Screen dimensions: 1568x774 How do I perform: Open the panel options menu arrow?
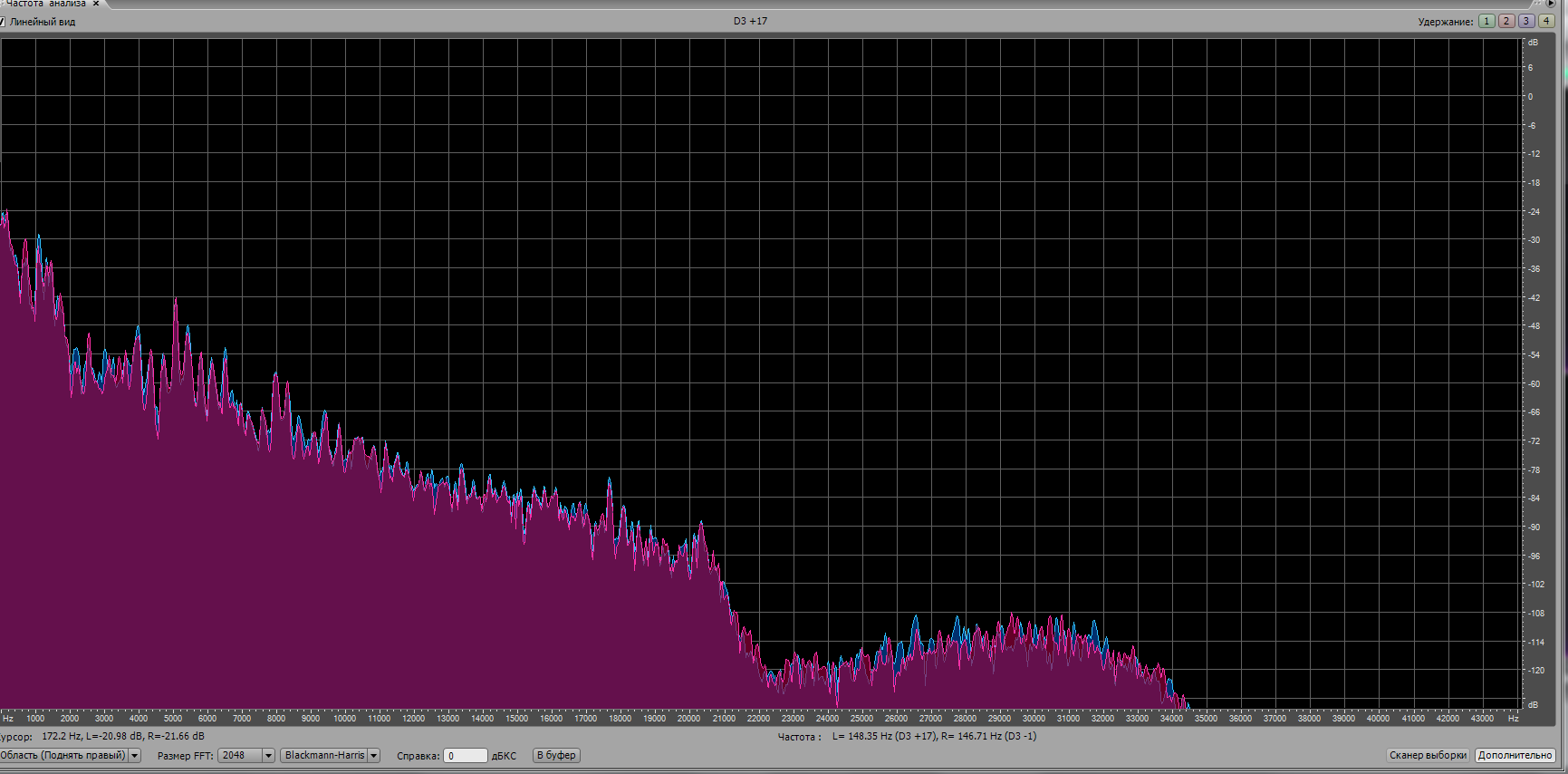[1550, 4]
